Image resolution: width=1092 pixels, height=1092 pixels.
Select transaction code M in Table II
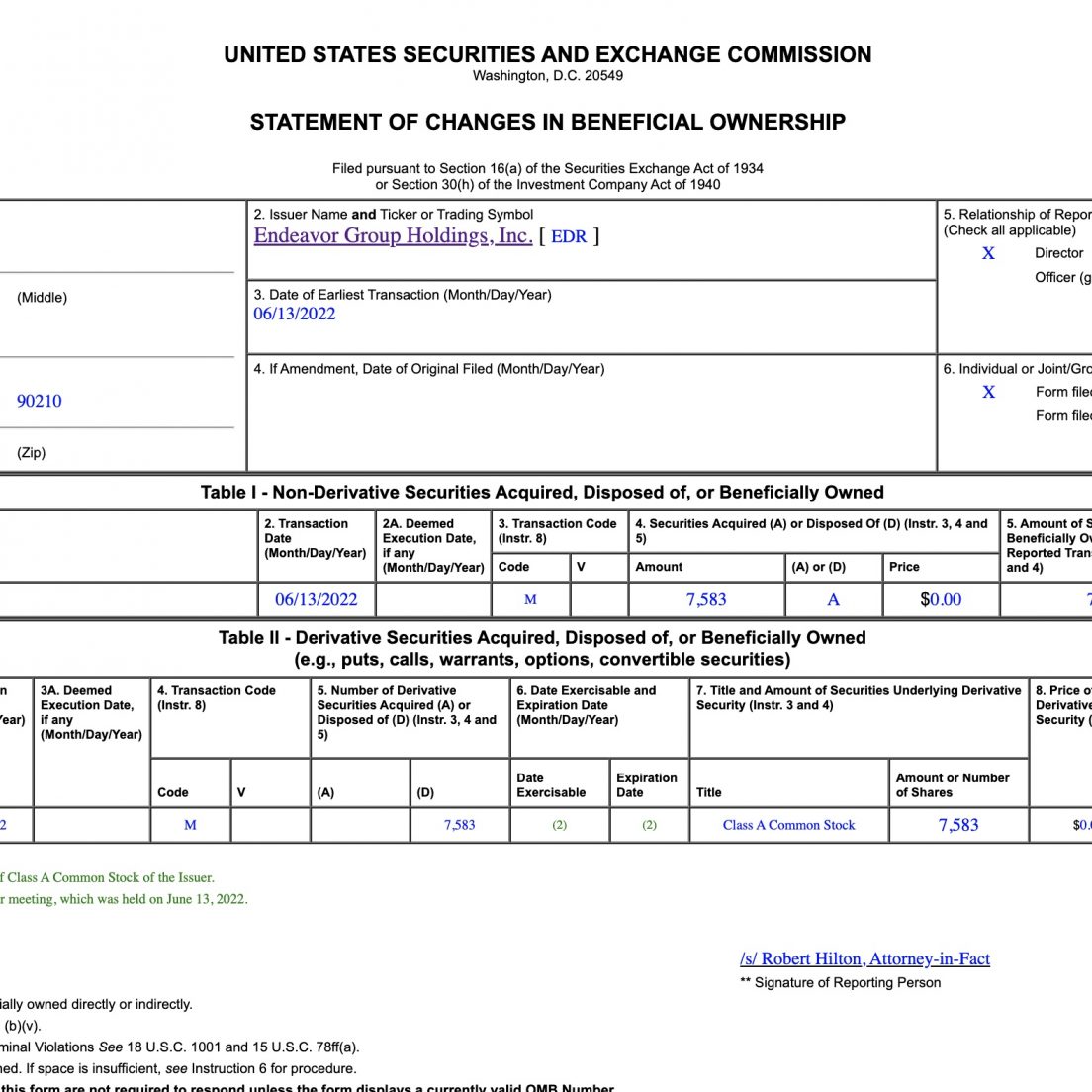point(190,825)
